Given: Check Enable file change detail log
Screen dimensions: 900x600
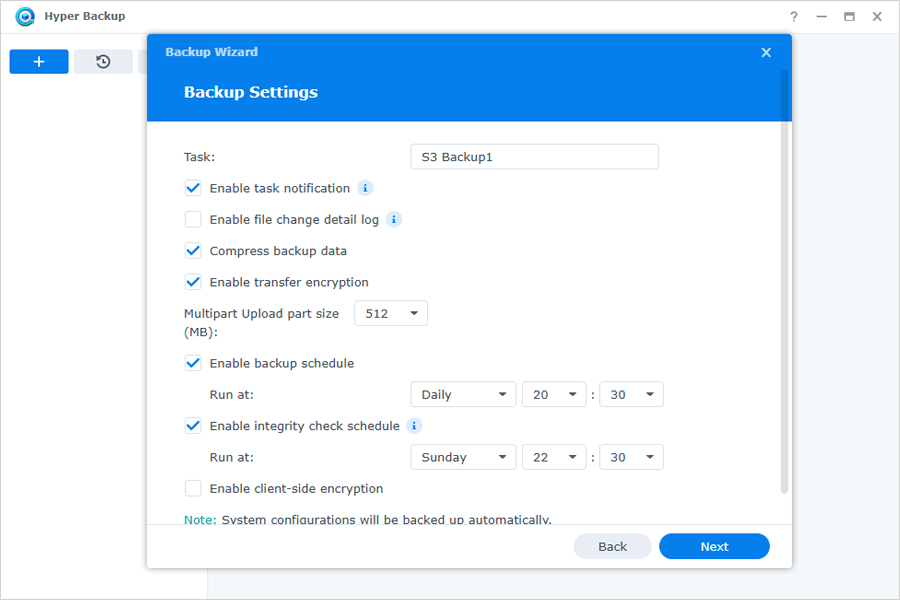Looking at the screenshot, I should [x=193, y=219].
